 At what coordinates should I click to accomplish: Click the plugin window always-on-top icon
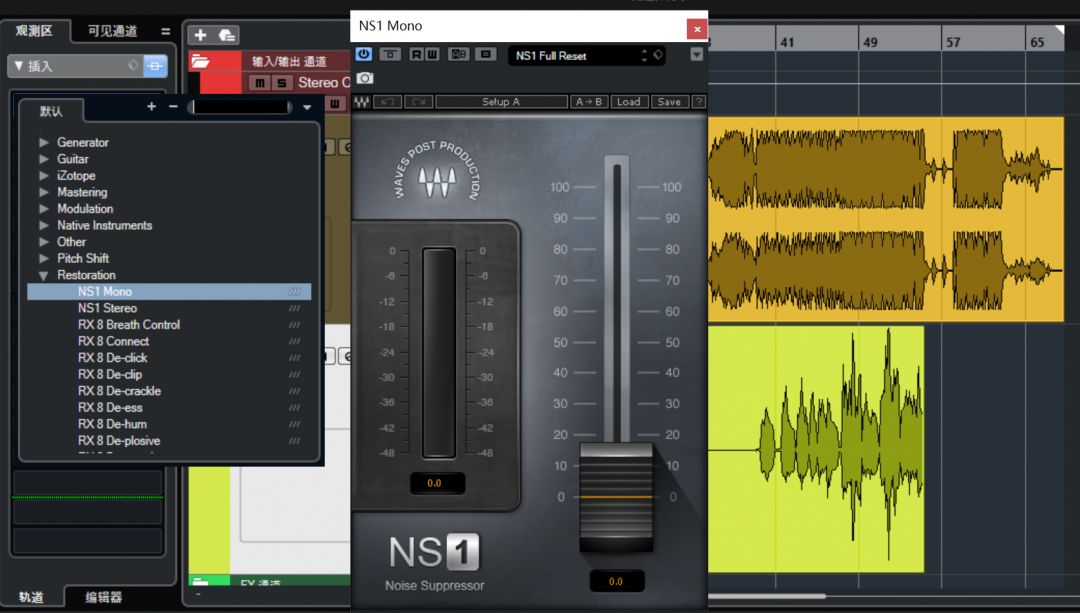(390, 54)
